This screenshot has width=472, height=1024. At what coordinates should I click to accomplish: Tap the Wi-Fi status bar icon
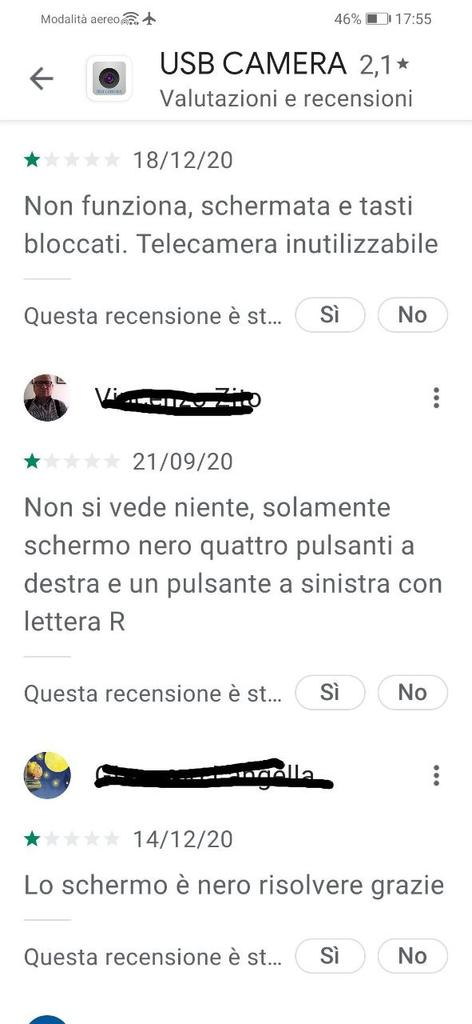pos(131,19)
